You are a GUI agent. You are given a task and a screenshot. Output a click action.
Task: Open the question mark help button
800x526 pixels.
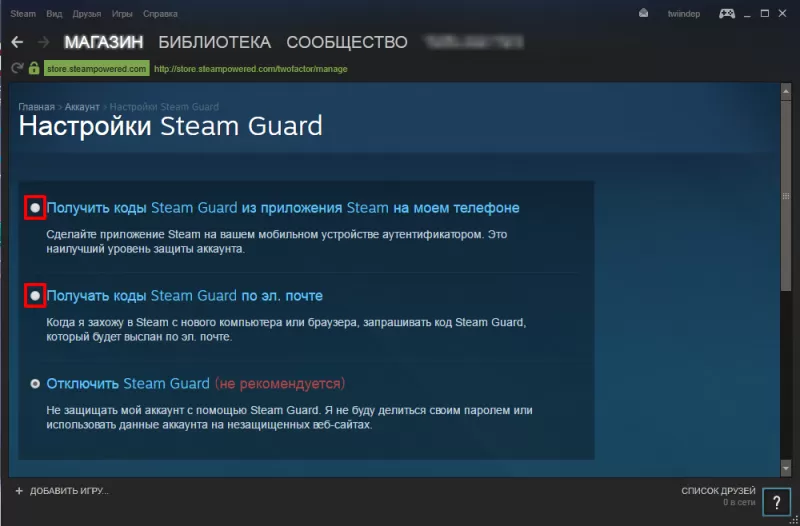[x=776, y=502]
